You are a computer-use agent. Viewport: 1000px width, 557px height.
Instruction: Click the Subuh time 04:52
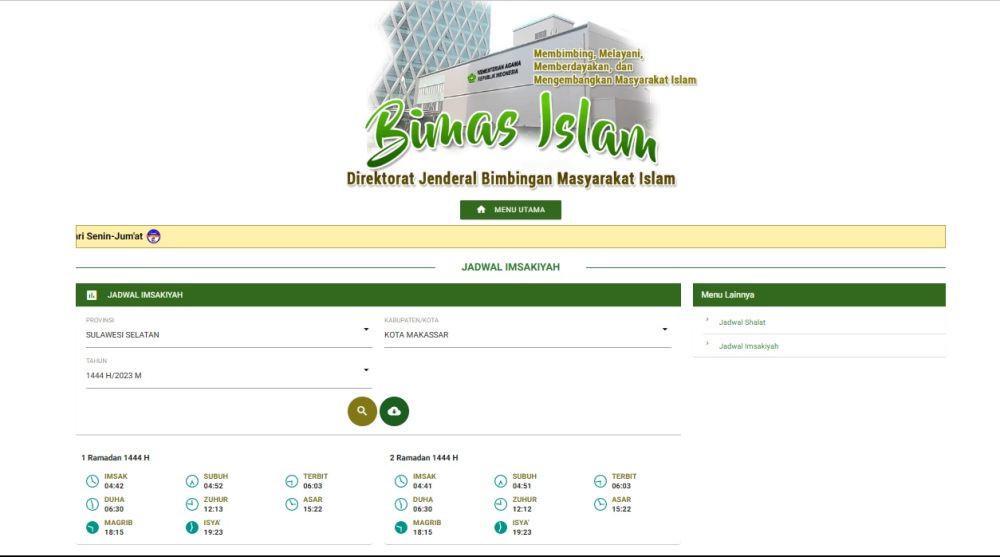[x=214, y=486]
